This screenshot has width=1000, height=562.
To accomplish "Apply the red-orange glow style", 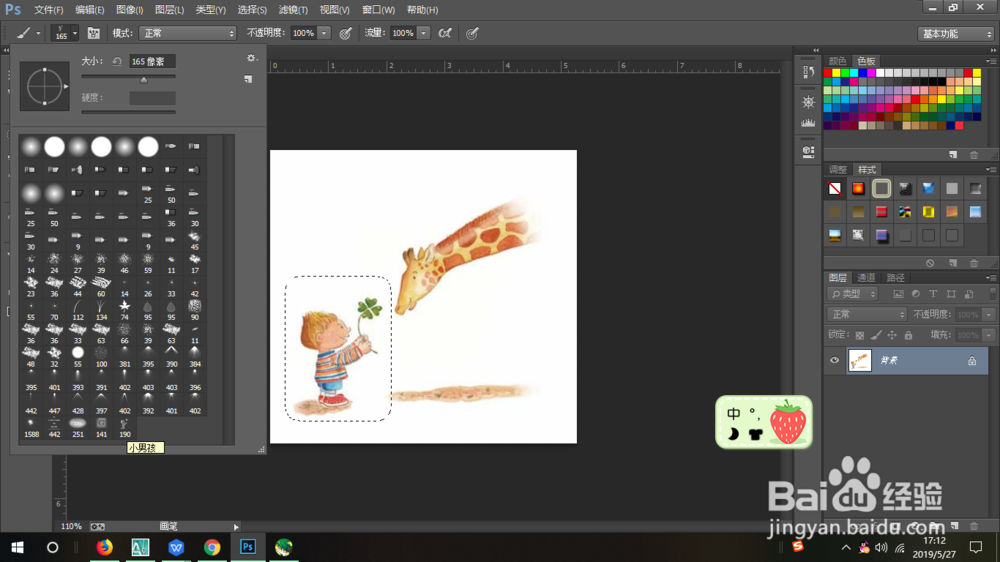I will click(858, 188).
